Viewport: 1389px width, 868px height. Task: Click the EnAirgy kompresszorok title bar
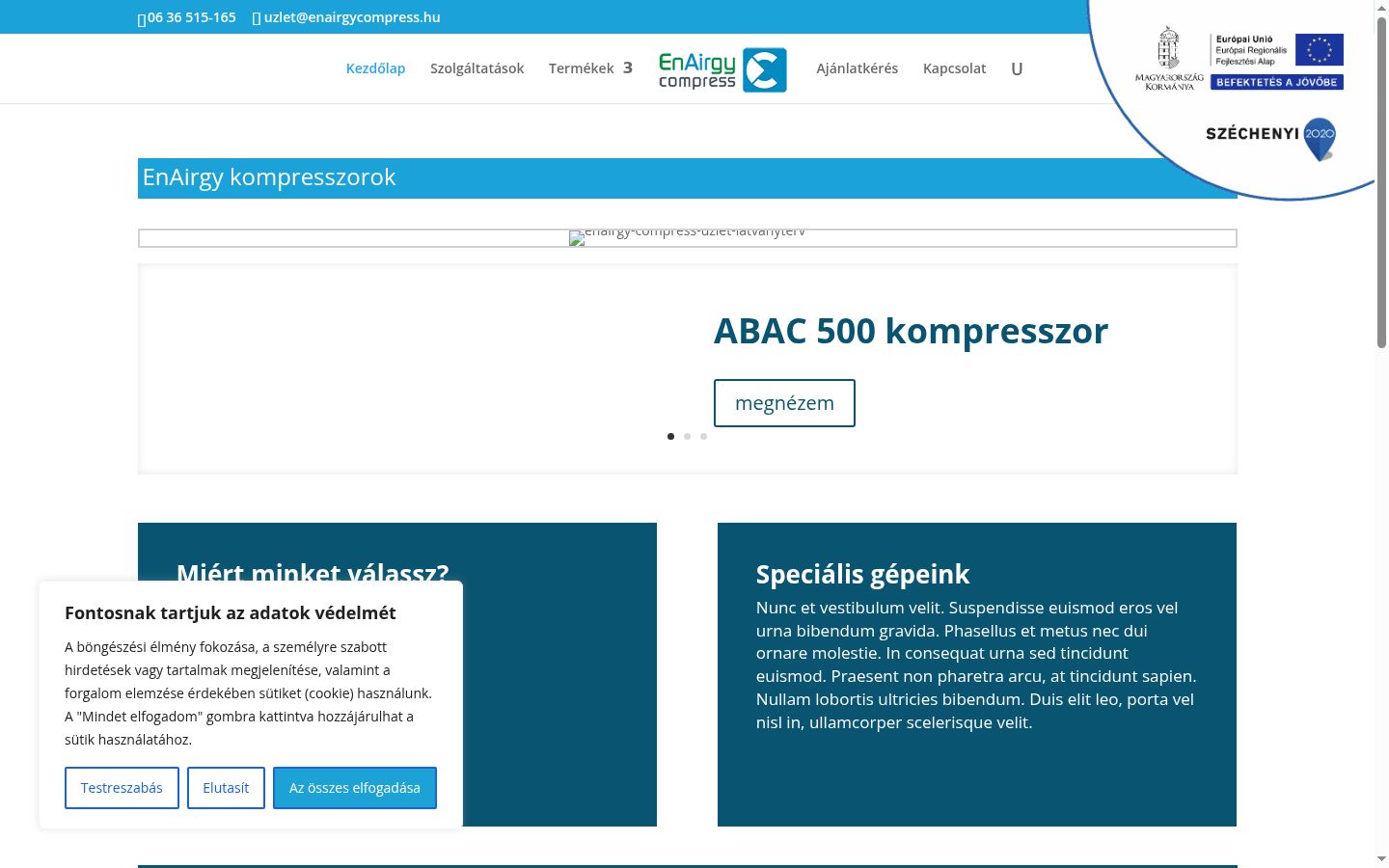point(687,178)
